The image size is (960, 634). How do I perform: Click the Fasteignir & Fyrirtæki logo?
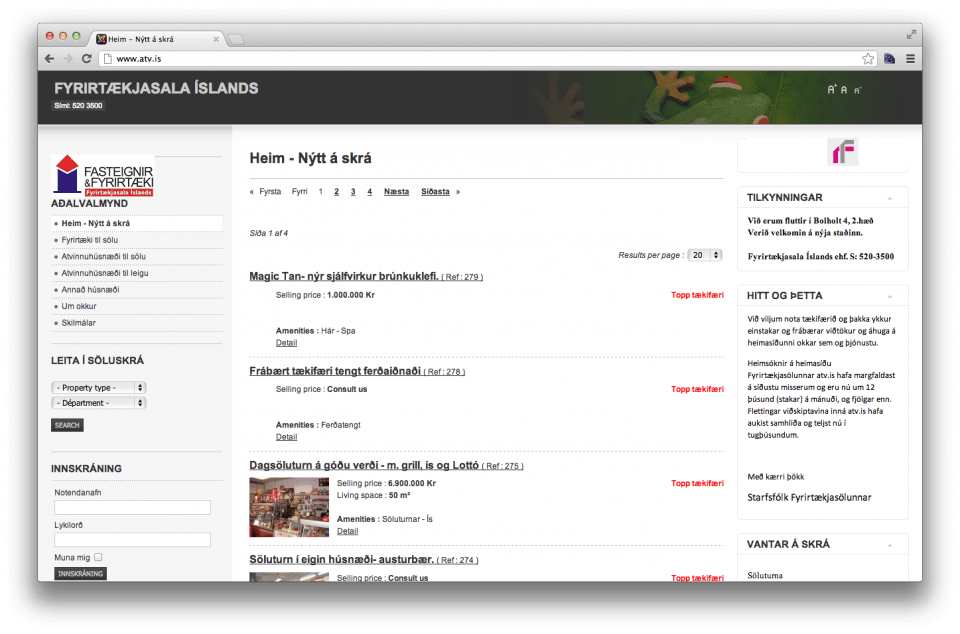pos(103,175)
